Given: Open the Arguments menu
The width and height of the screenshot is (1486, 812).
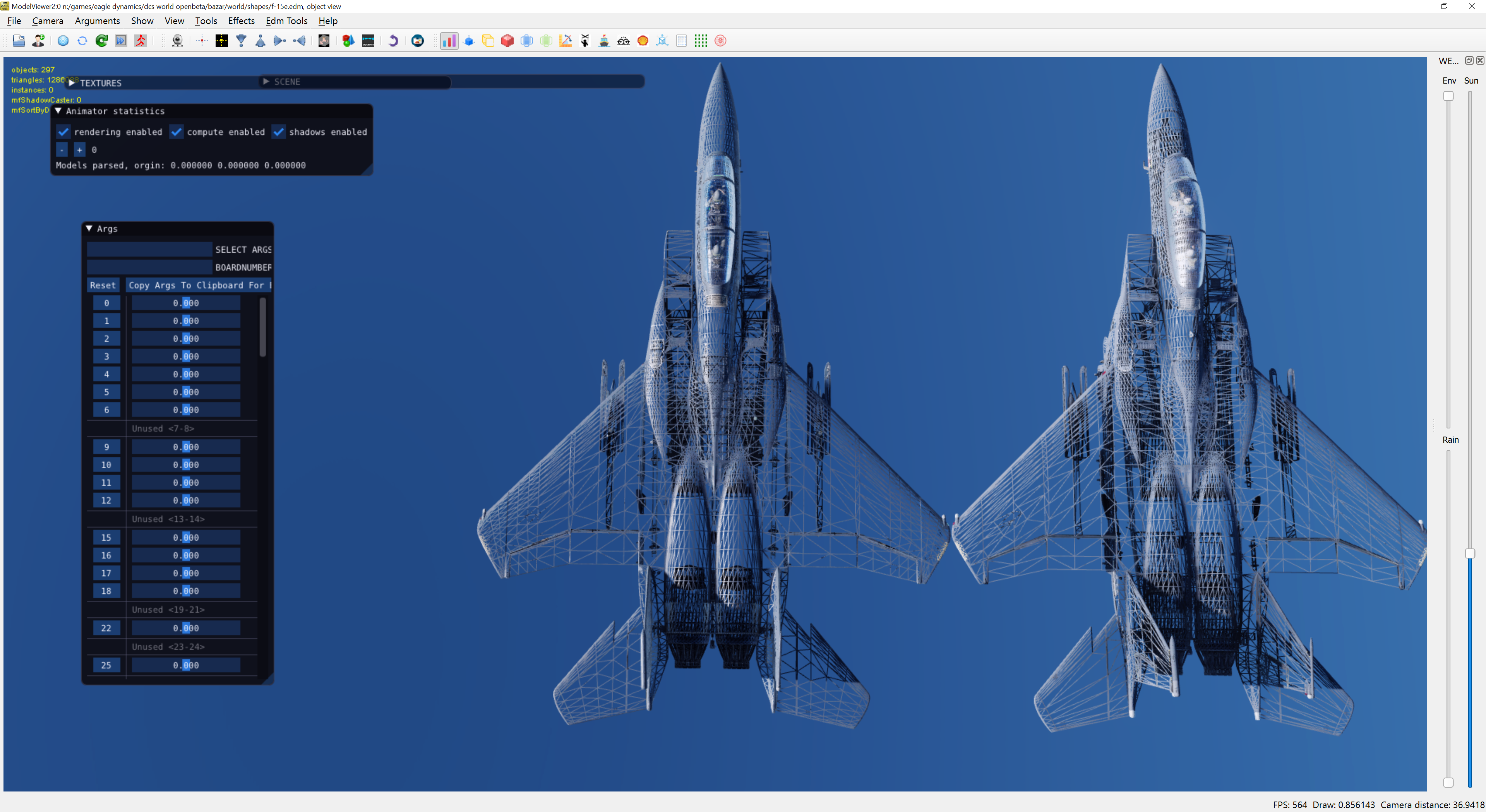Looking at the screenshot, I should [98, 21].
